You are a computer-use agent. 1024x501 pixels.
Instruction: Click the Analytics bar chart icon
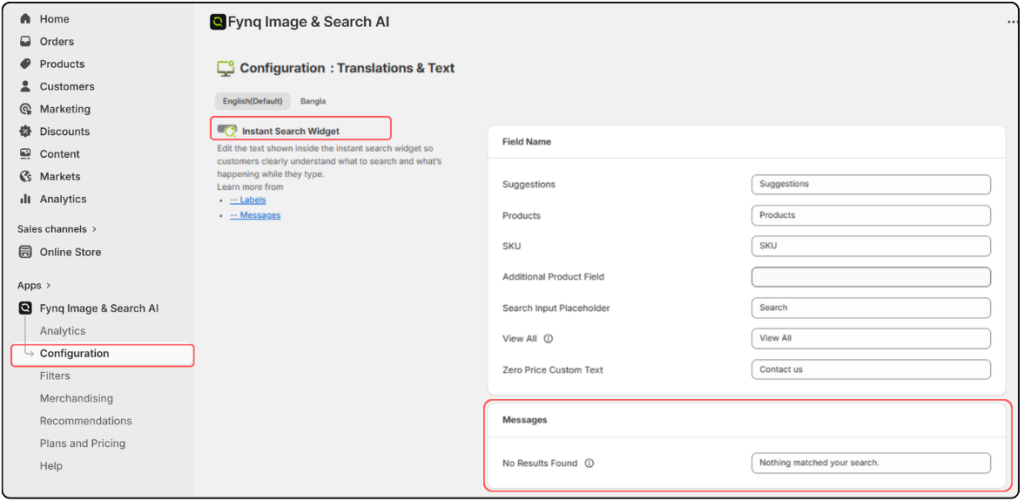pos(25,199)
